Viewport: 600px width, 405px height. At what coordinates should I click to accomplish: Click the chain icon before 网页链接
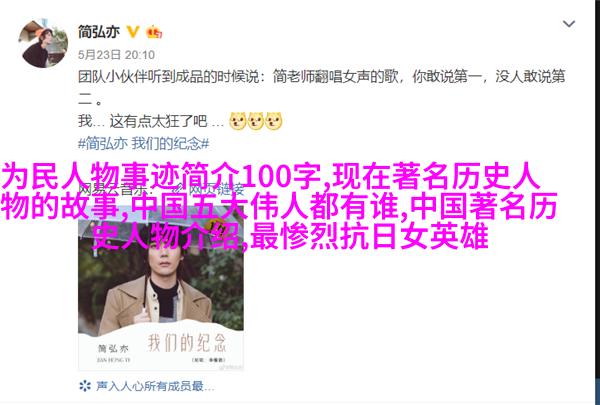[x=178, y=189]
